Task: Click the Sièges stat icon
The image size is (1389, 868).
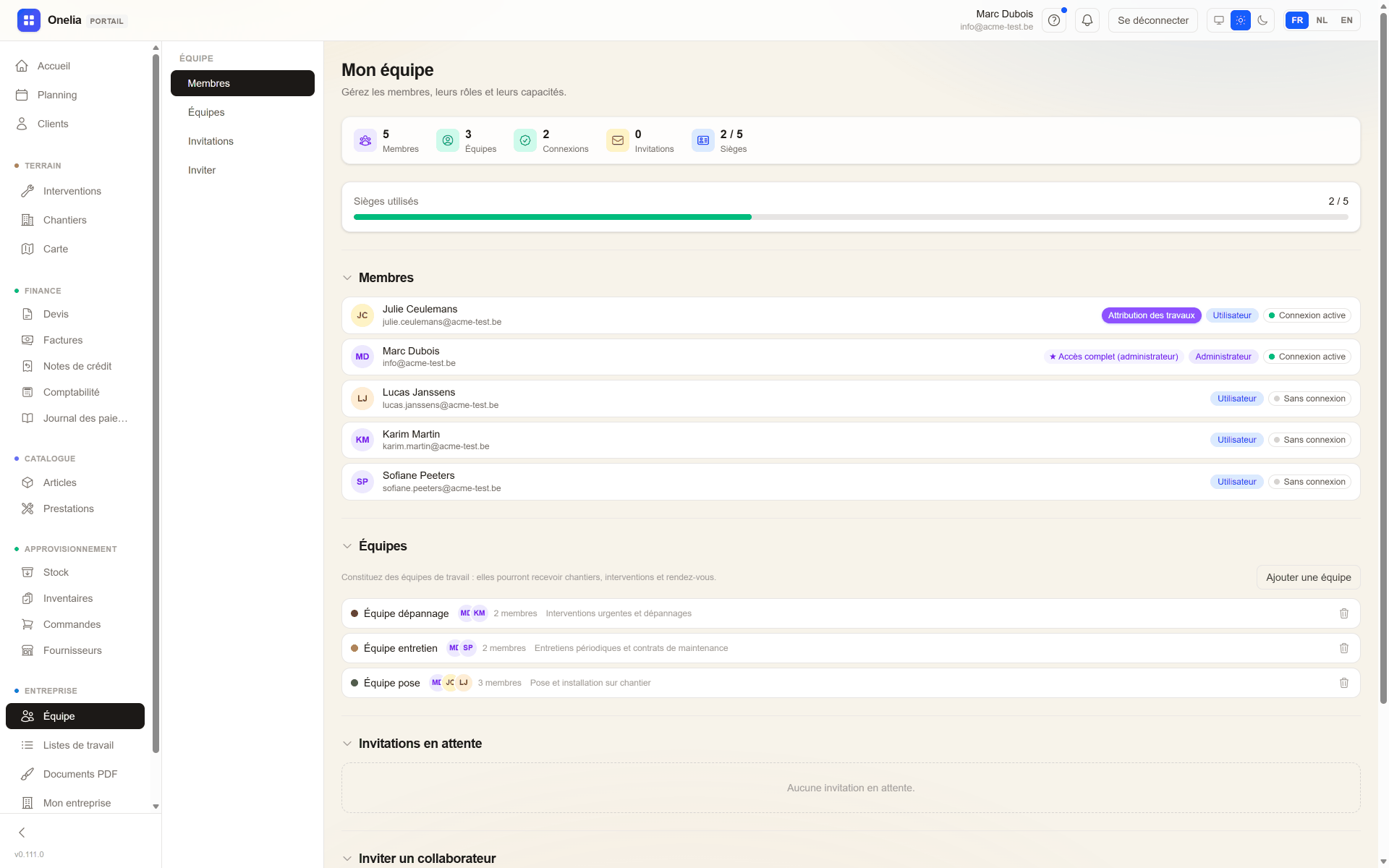Action: pyautogui.click(x=703, y=140)
